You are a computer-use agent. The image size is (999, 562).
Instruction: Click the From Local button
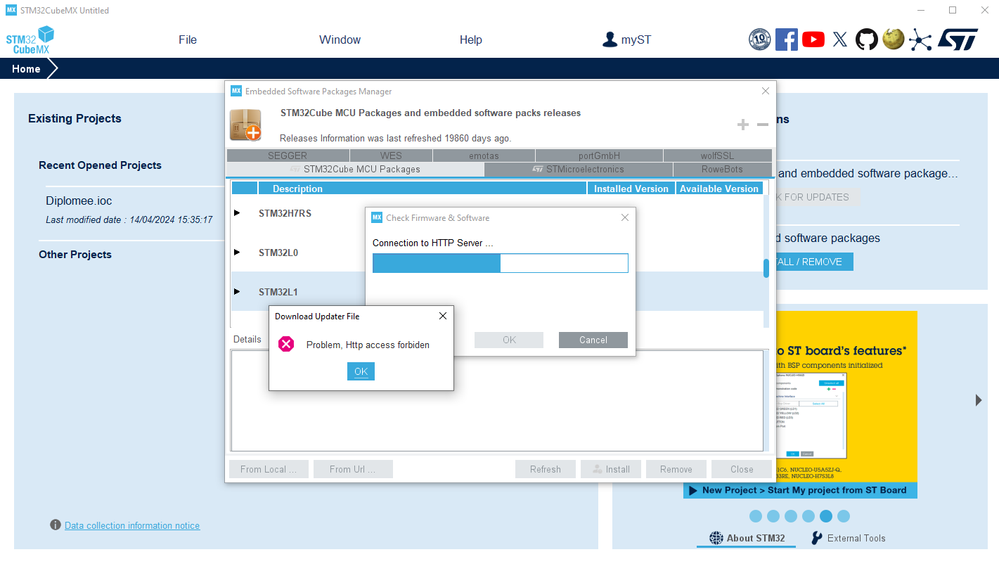pyautogui.click(x=268, y=469)
